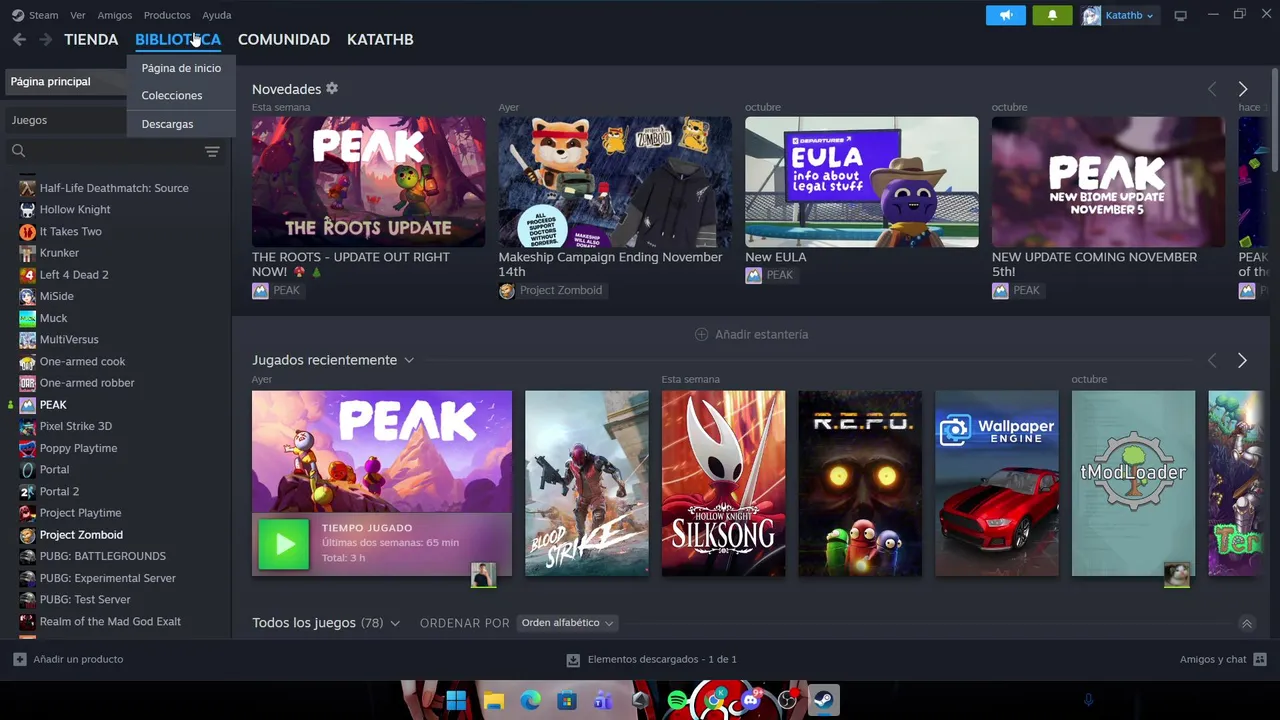Select Página de inicio from dropdown
The width and height of the screenshot is (1280, 720).
[x=181, y=68]
